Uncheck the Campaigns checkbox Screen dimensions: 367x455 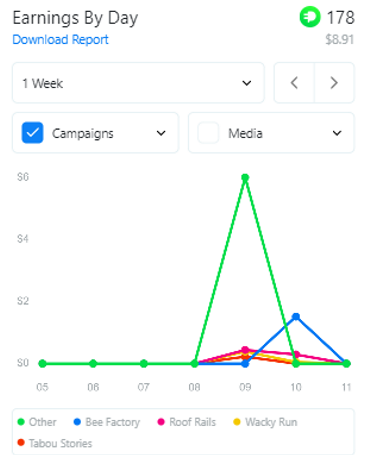(32, 133)
